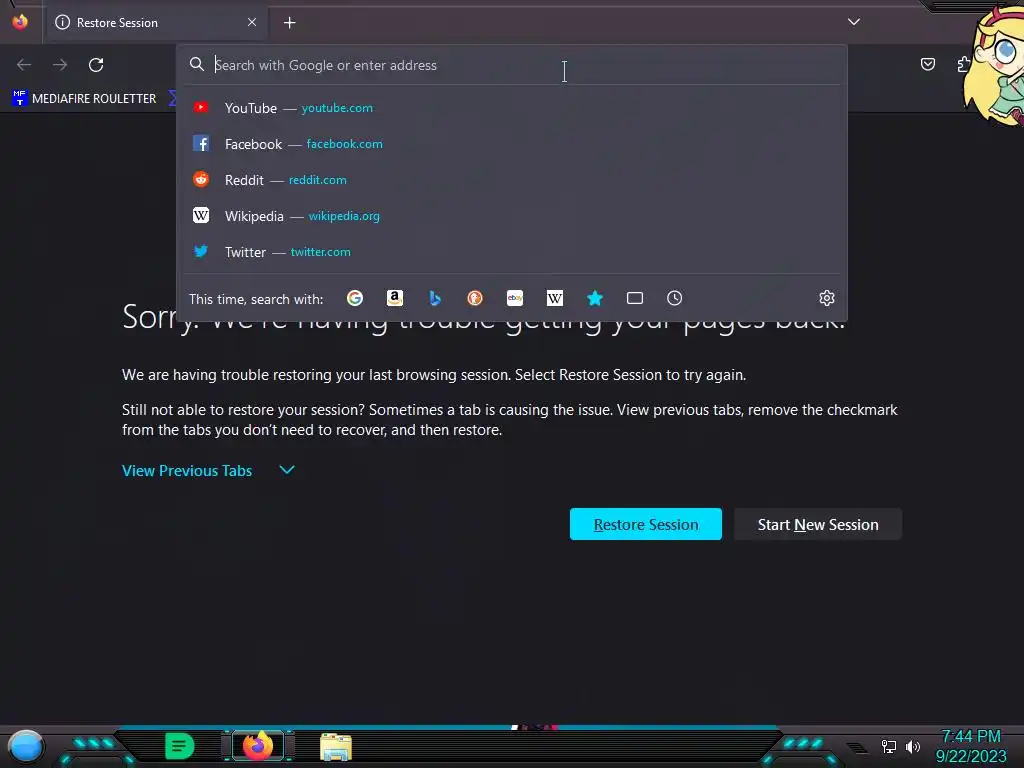1024x768 pixels.
Task: Open the Start orb on taskbar
Action: tap(26, 746)
